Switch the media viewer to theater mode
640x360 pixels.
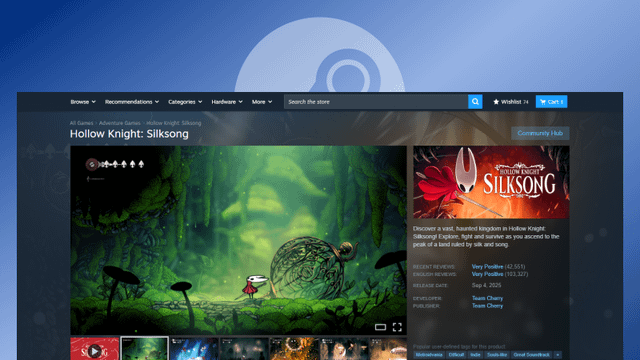[x=380, y=327]
